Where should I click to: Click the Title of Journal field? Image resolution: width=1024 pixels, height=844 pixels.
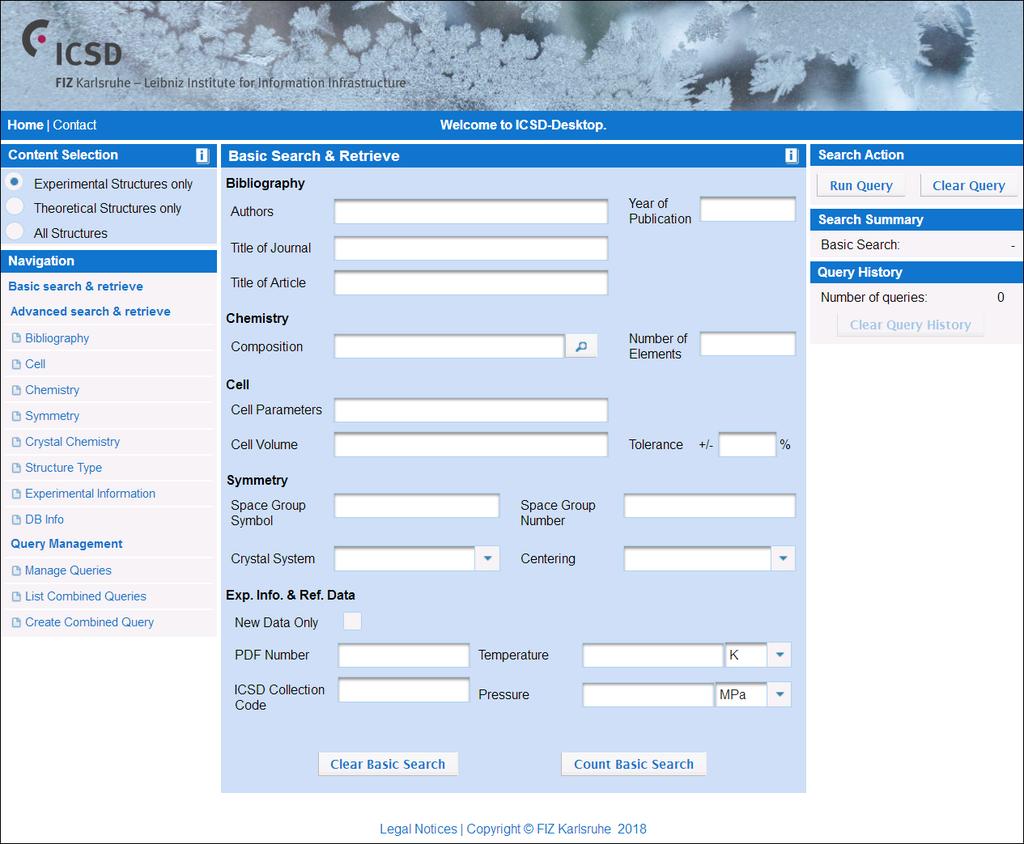[x=471, y=248]
